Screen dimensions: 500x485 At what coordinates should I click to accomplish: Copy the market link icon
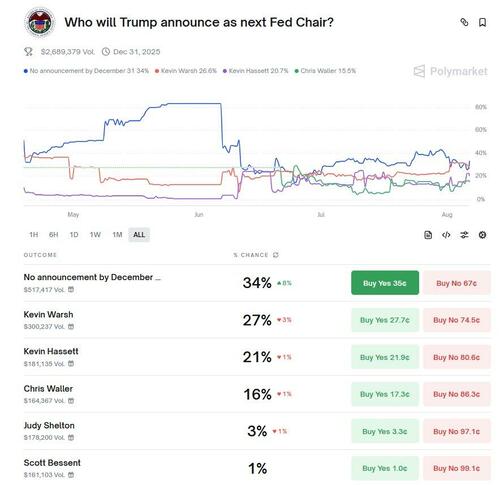464,22
